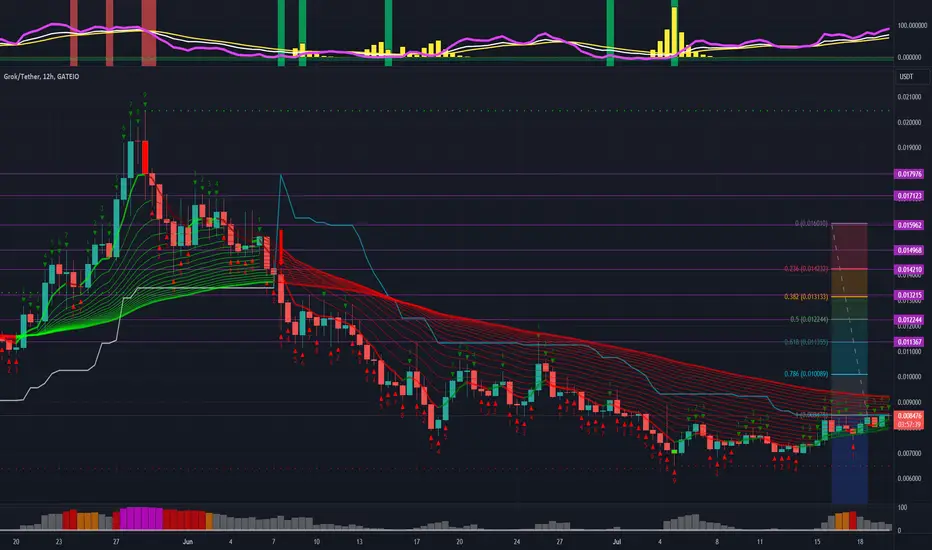Click the 0.020000 price axis tick
932x550 pixels.
[910, 122]
